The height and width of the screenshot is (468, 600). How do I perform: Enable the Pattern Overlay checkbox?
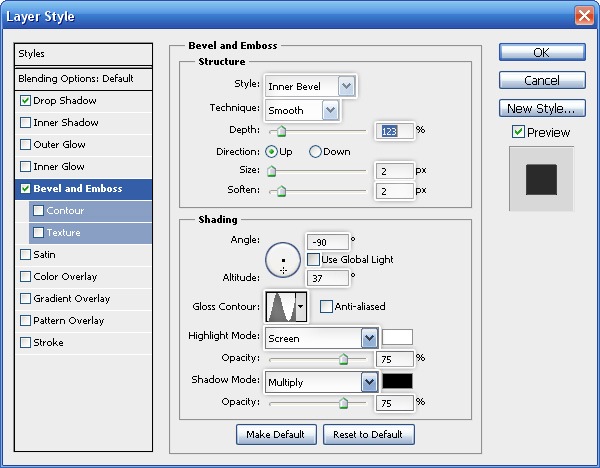click(25, 321)
